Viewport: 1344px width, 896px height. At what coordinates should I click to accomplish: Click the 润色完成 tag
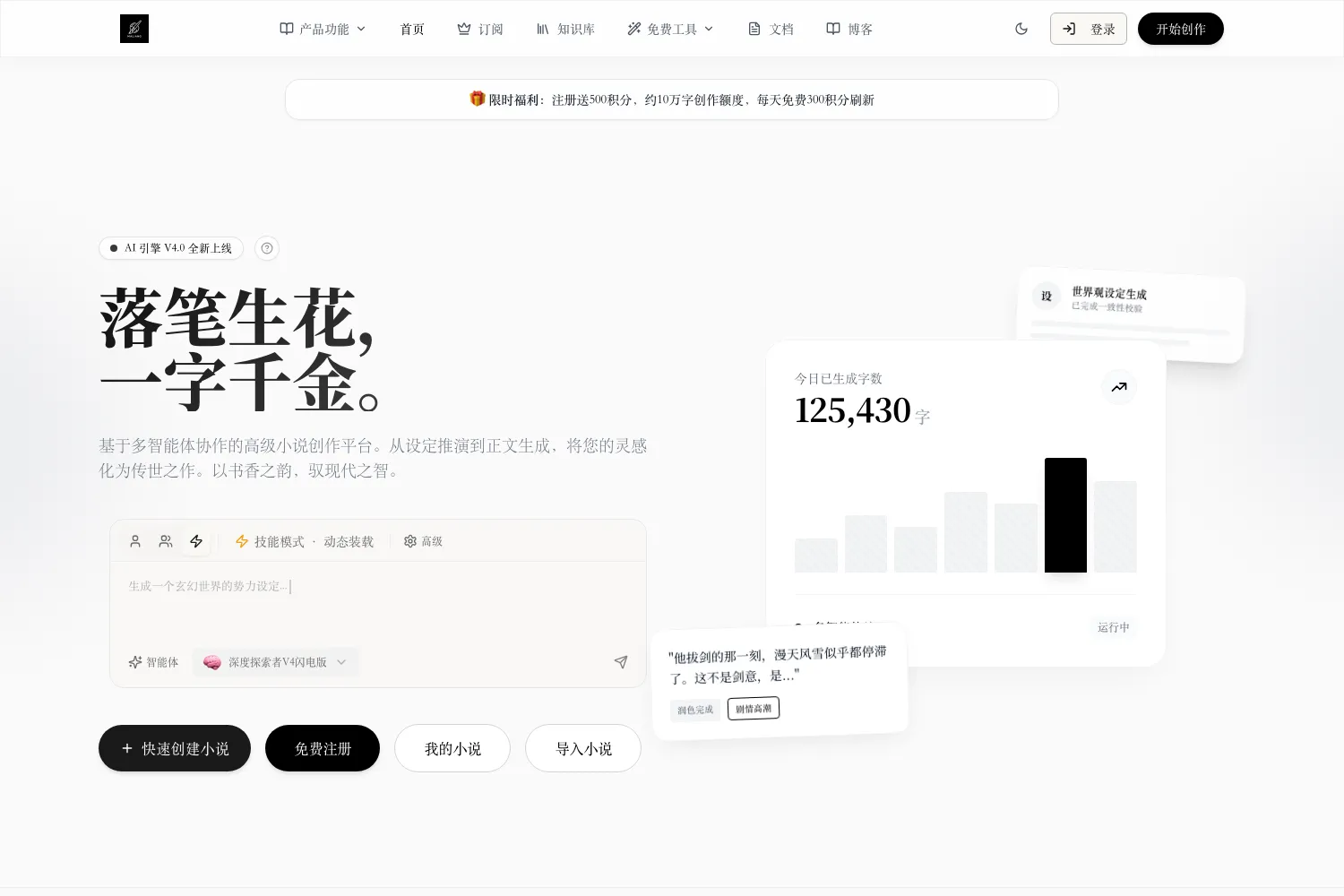(695, 710)
